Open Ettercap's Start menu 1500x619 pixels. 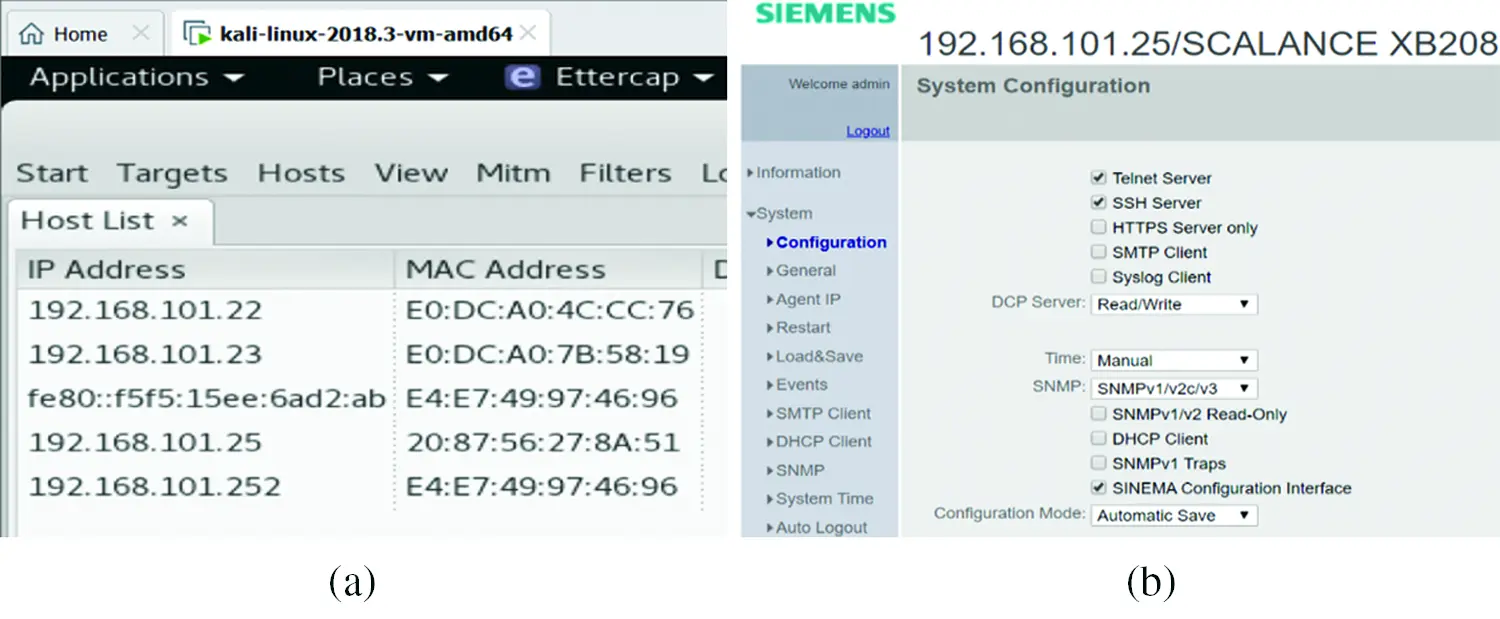[x=52, y=174]
